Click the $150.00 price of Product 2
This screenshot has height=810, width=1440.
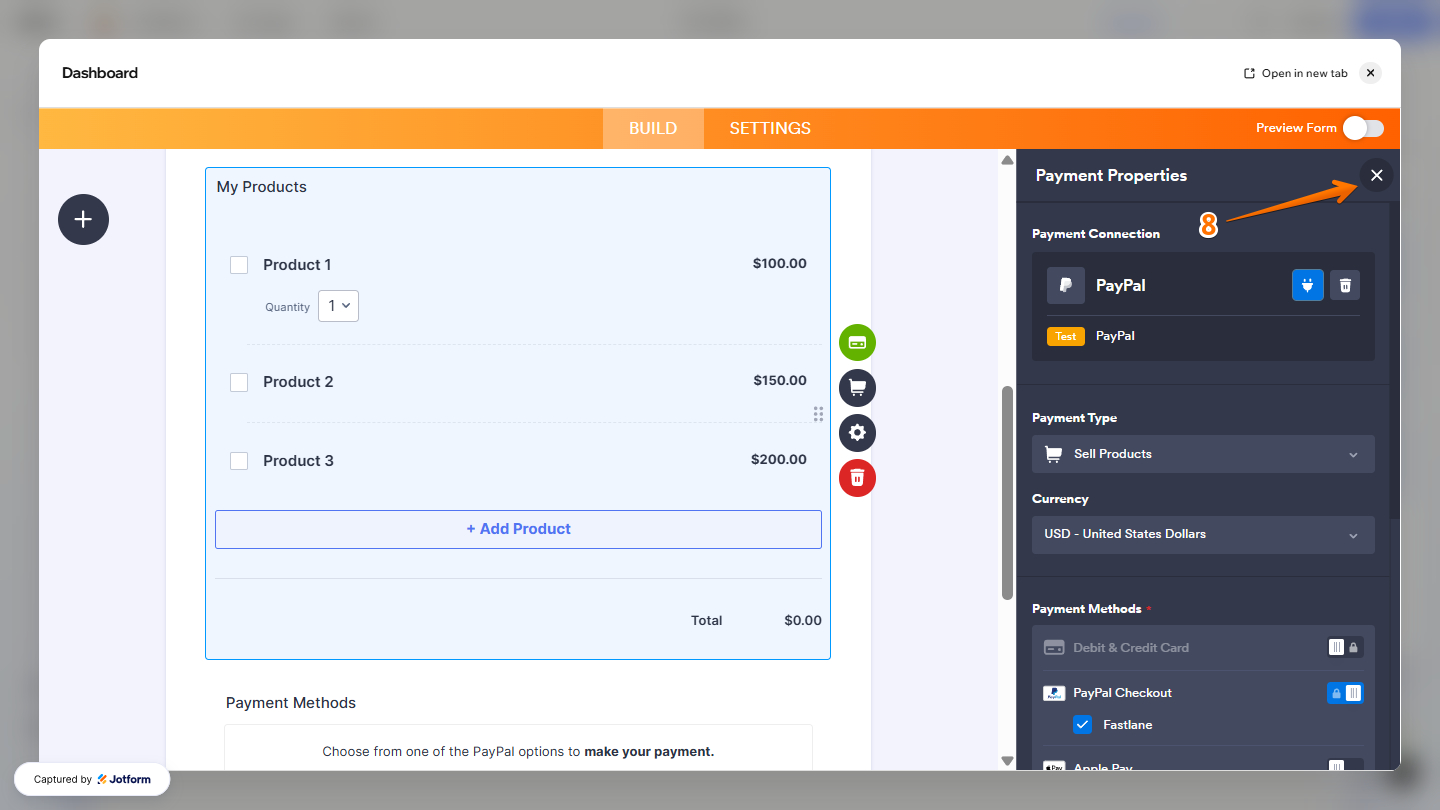coord(780,381)
